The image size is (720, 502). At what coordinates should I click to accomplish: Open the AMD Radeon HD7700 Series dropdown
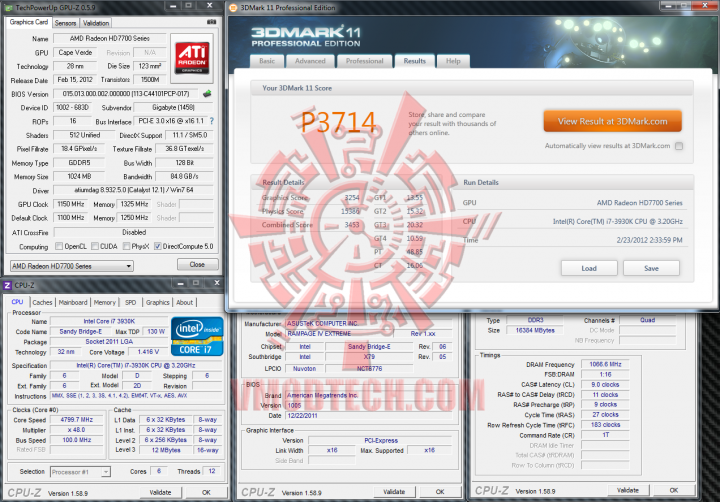pos(72,266)
